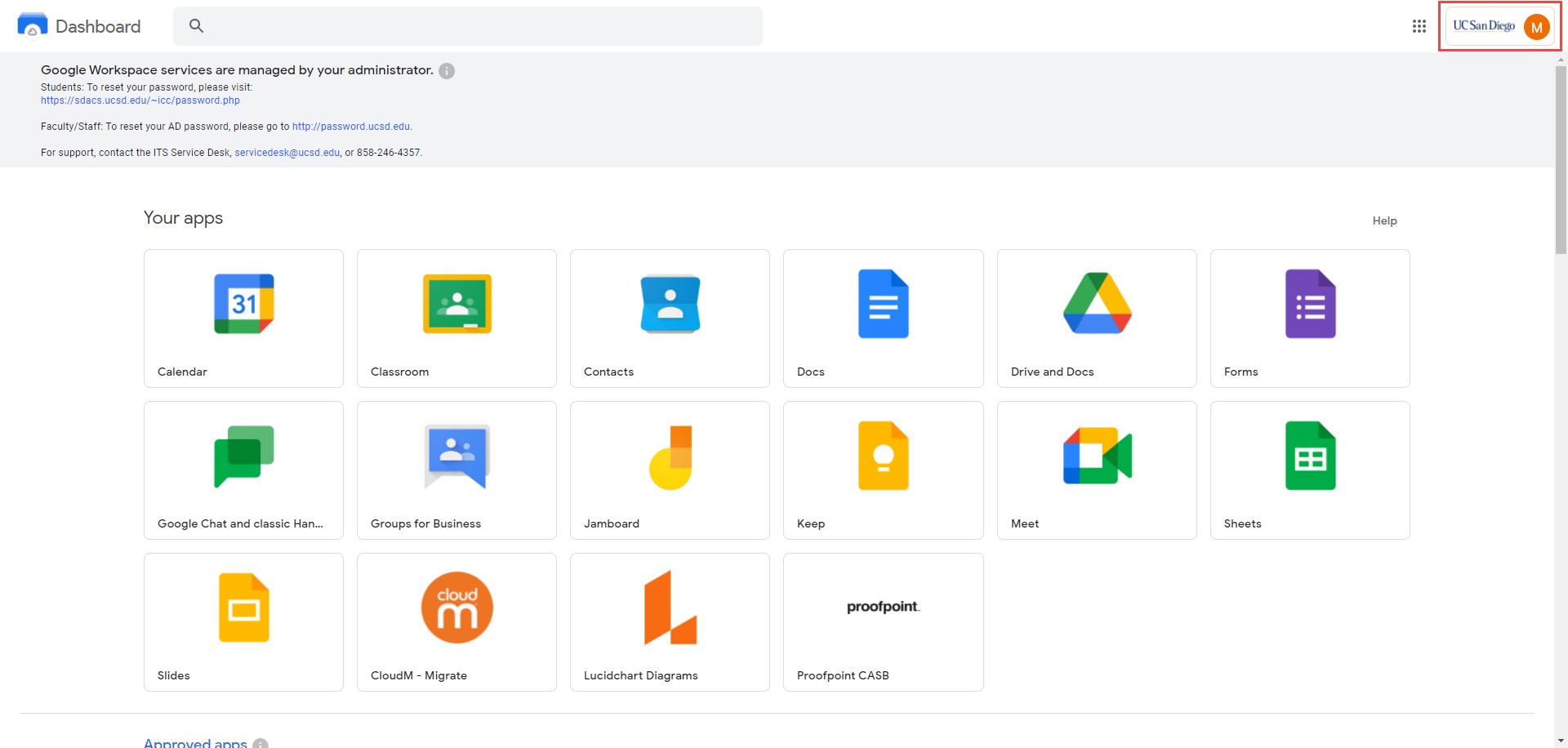Launch the Forms app icon

click(1311, 304)
